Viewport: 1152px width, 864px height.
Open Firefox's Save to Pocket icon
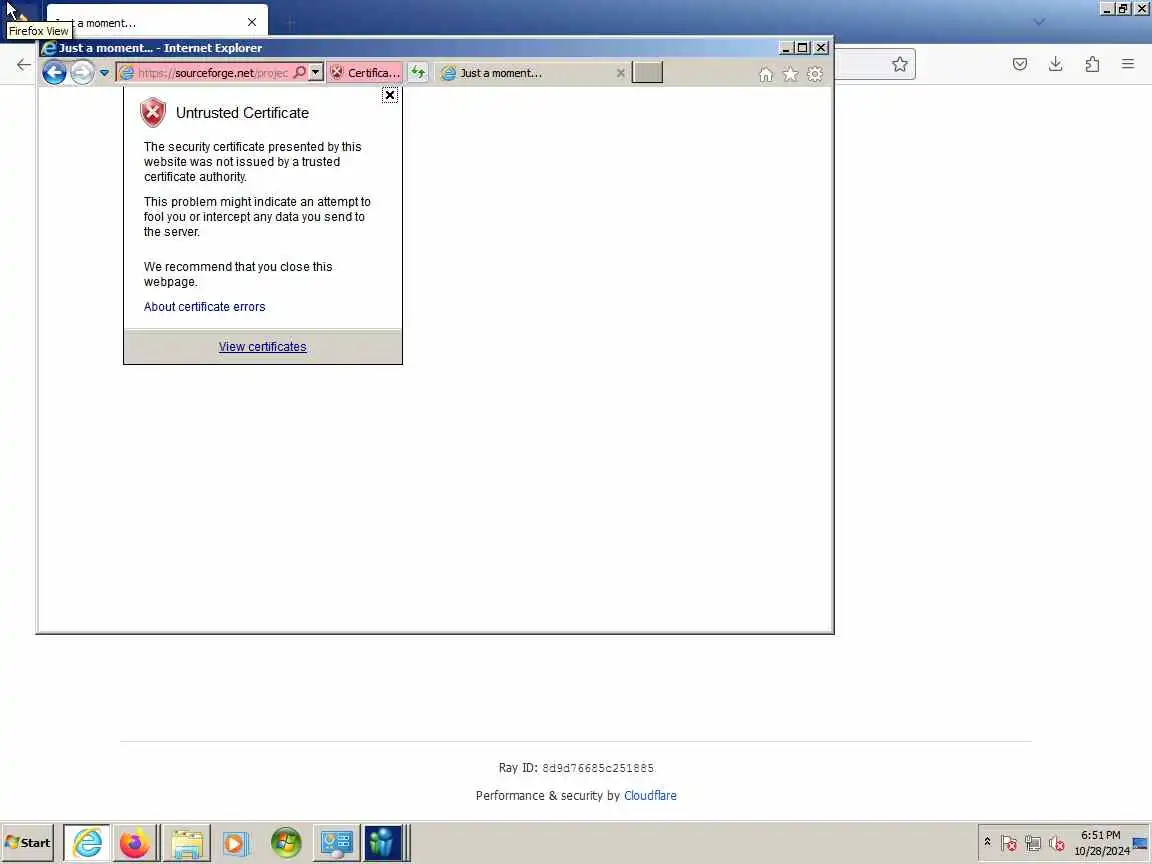coord(1020,65)
